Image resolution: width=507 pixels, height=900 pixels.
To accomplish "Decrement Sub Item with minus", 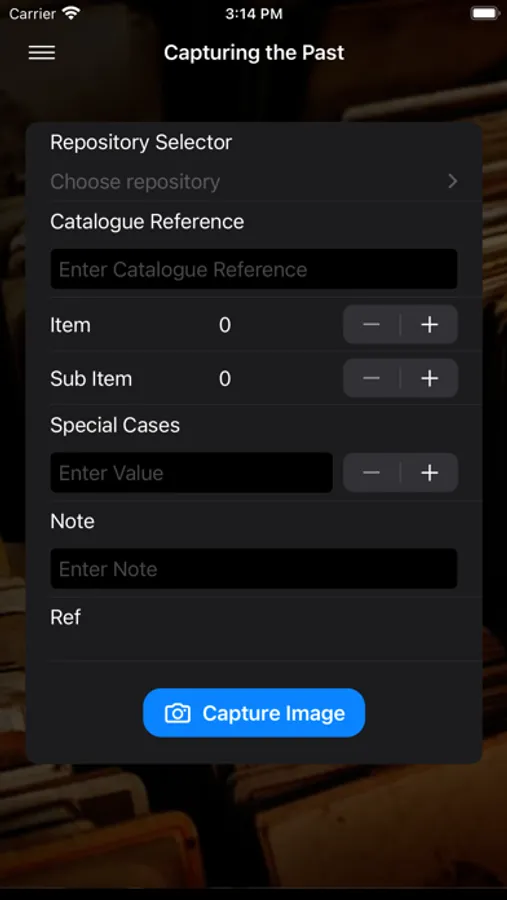I will [371, 378].
